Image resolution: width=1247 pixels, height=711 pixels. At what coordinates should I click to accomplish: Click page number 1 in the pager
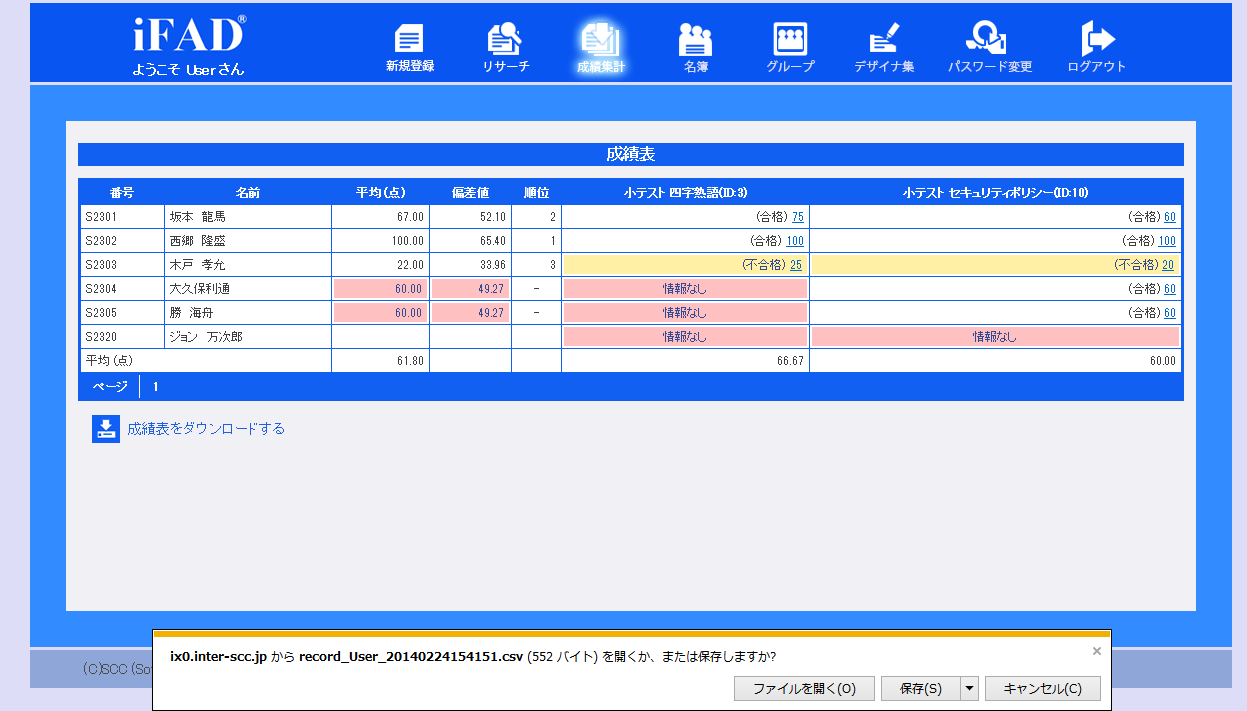click(156, 386)
